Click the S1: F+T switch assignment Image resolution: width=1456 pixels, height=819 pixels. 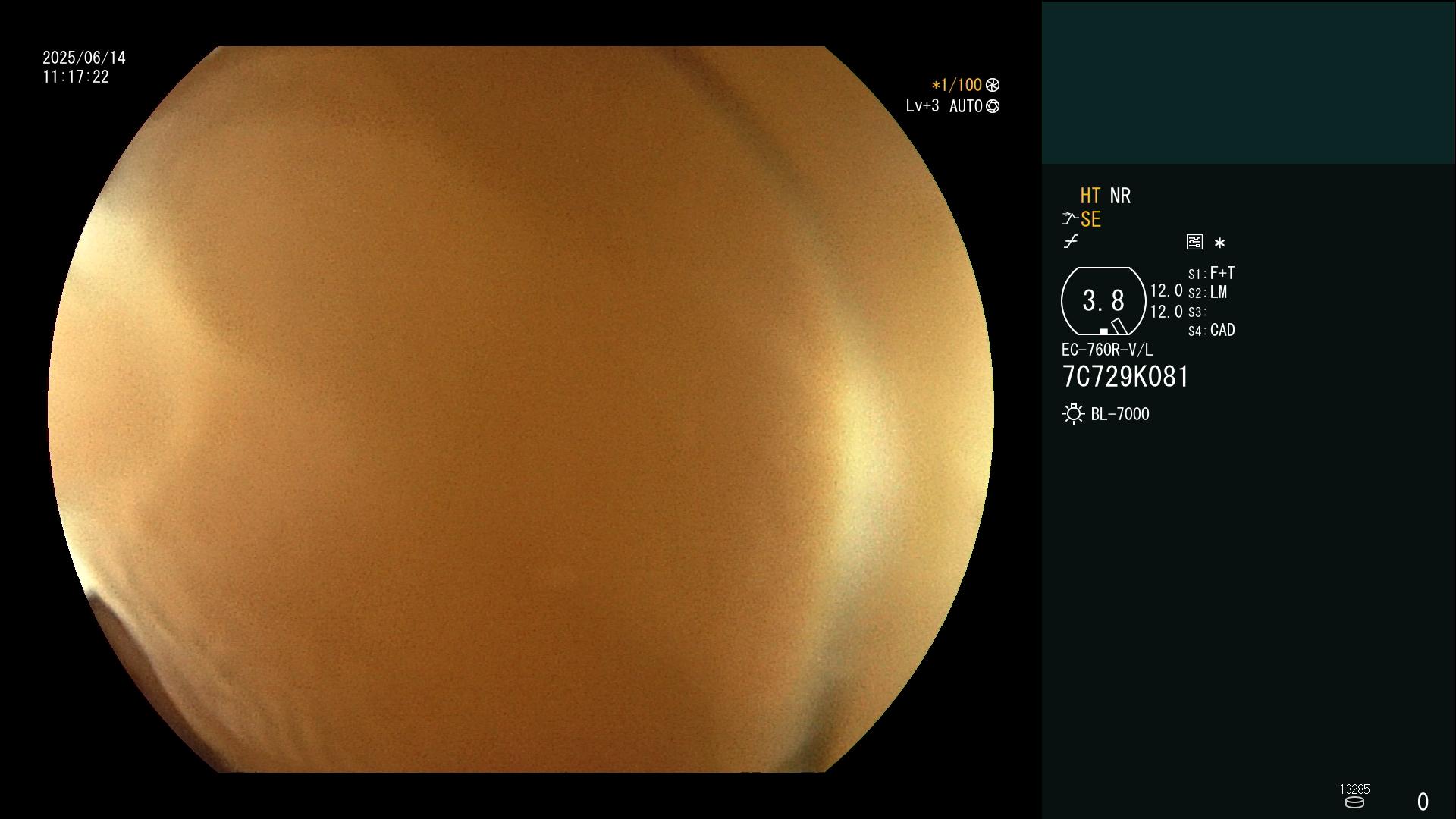(1211, 273)
